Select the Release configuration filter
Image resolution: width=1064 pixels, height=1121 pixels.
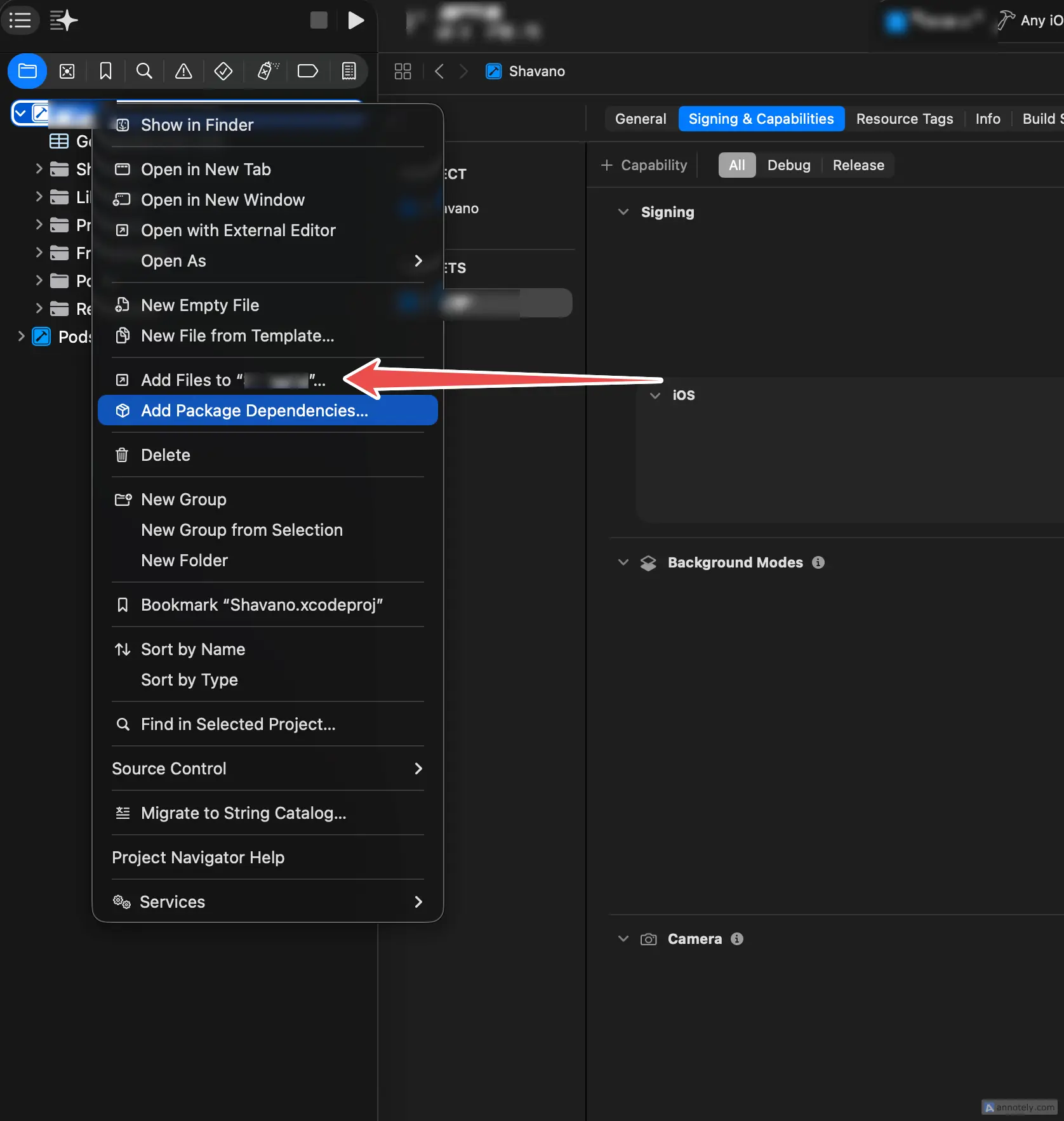(x=858, y=165)
